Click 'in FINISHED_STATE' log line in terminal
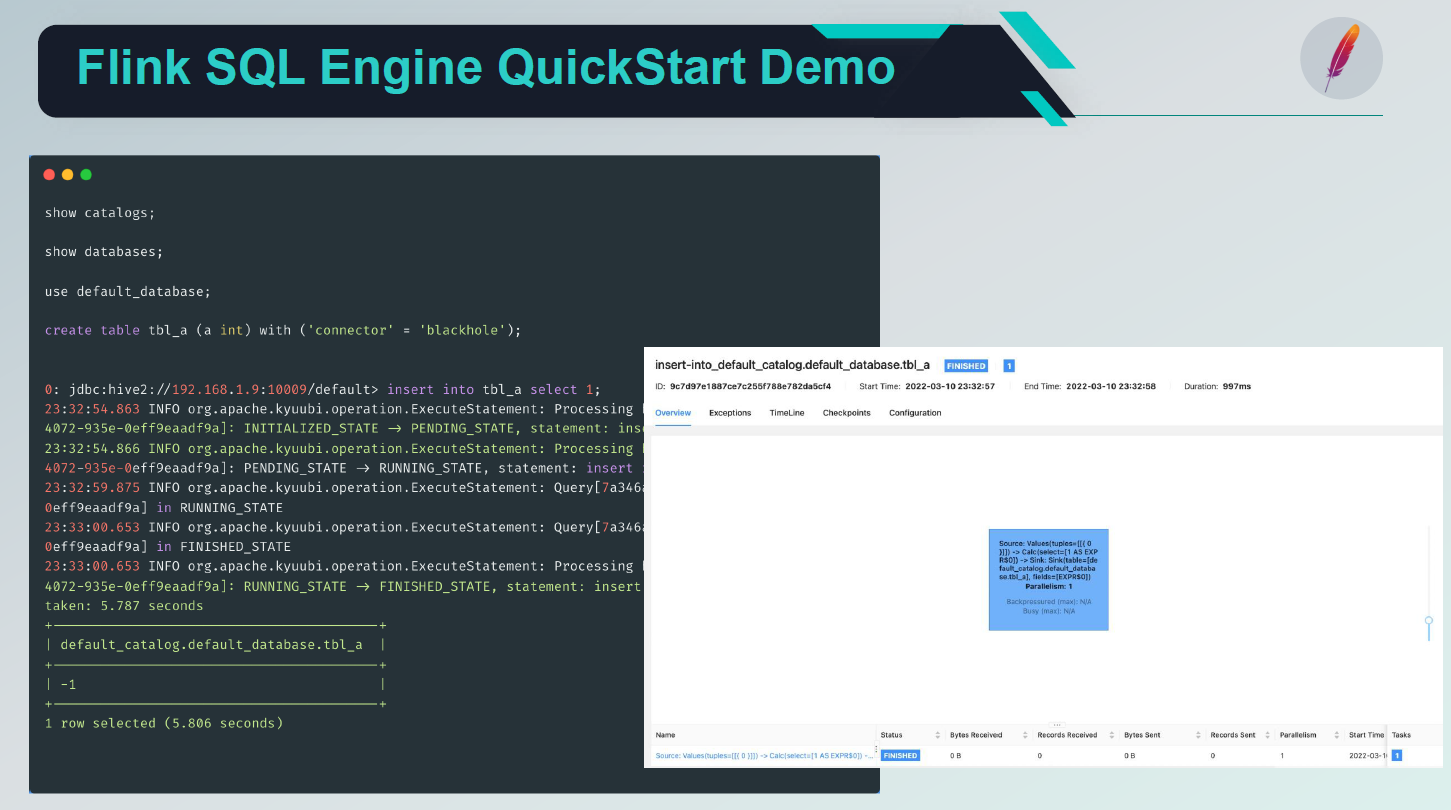 tap(168, 547)
